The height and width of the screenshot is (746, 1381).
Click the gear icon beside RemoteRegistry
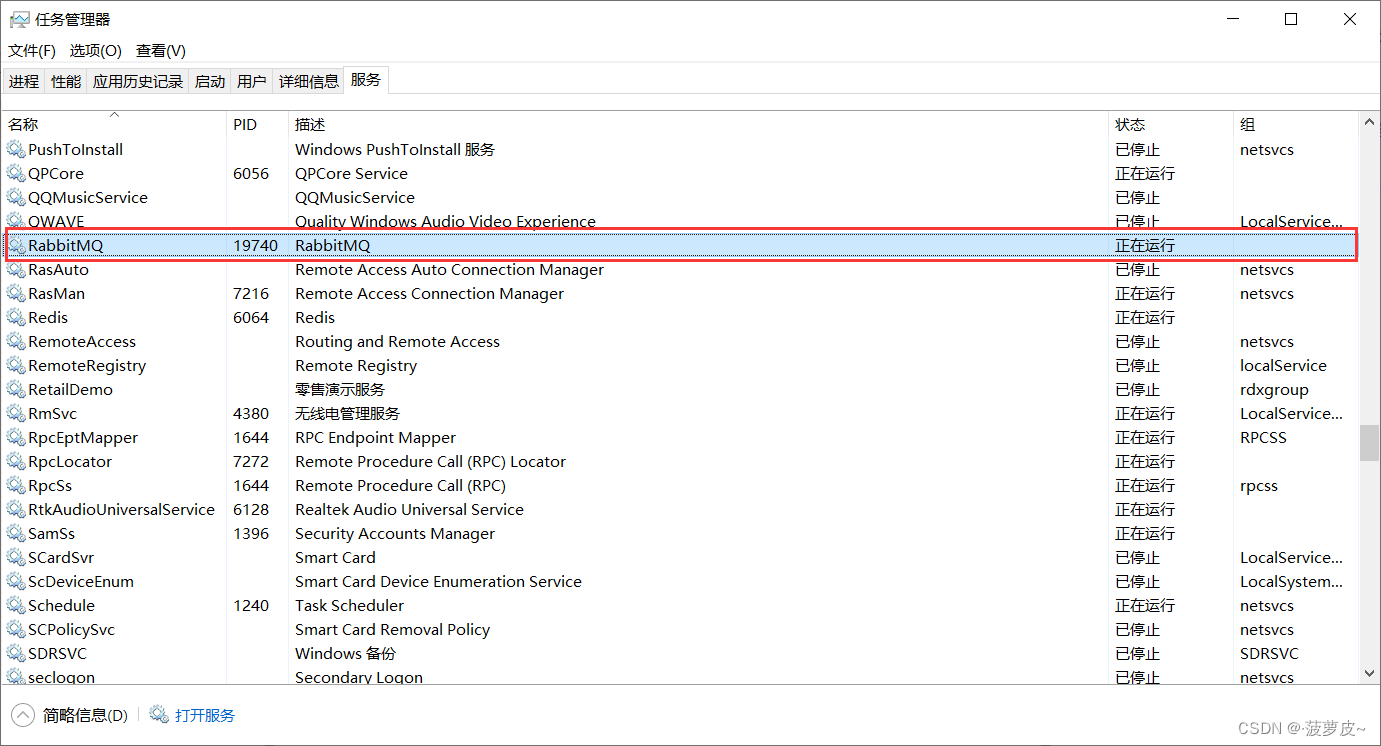(16, 366)
